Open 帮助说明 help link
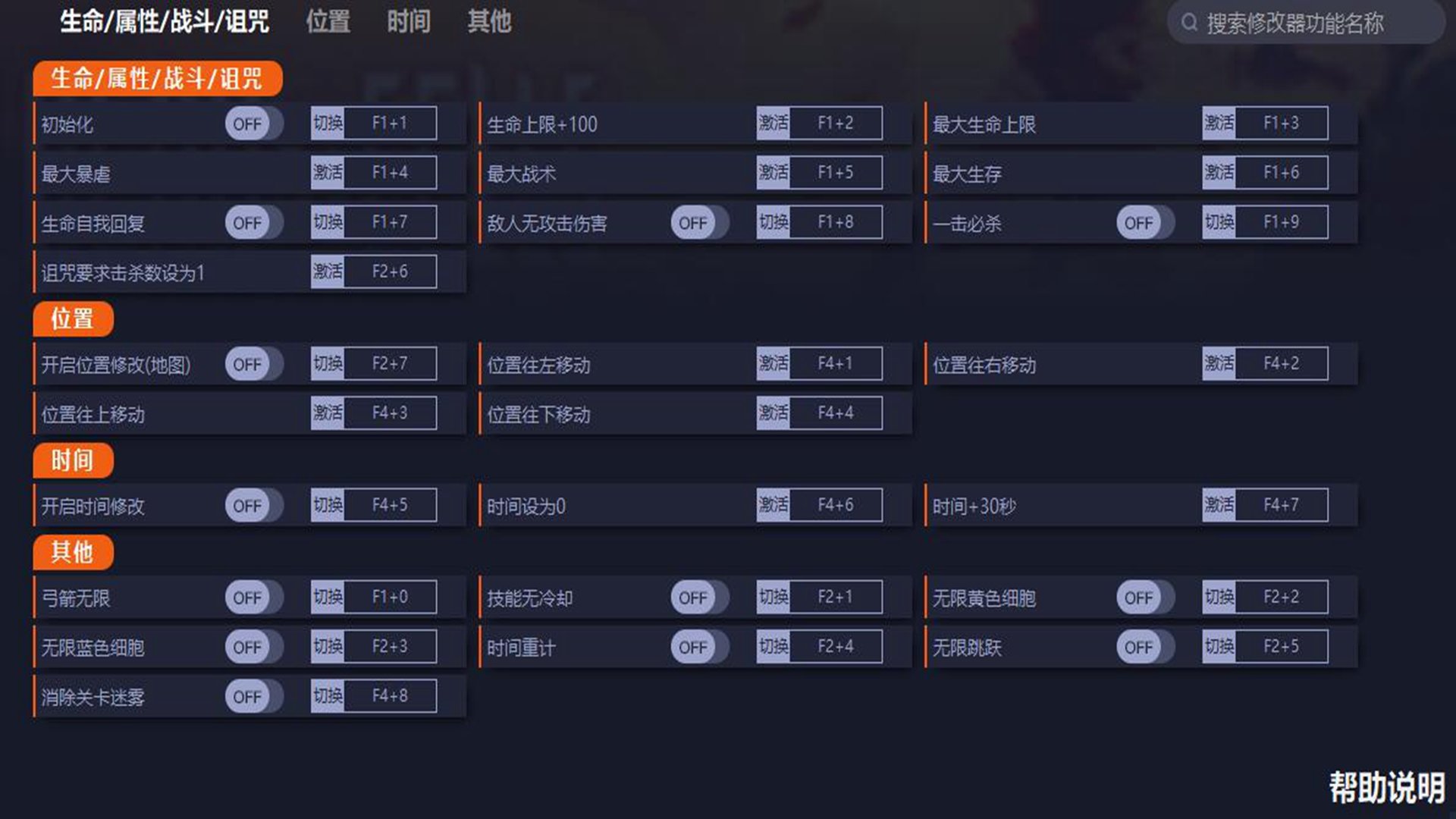 pos(1386,788)
